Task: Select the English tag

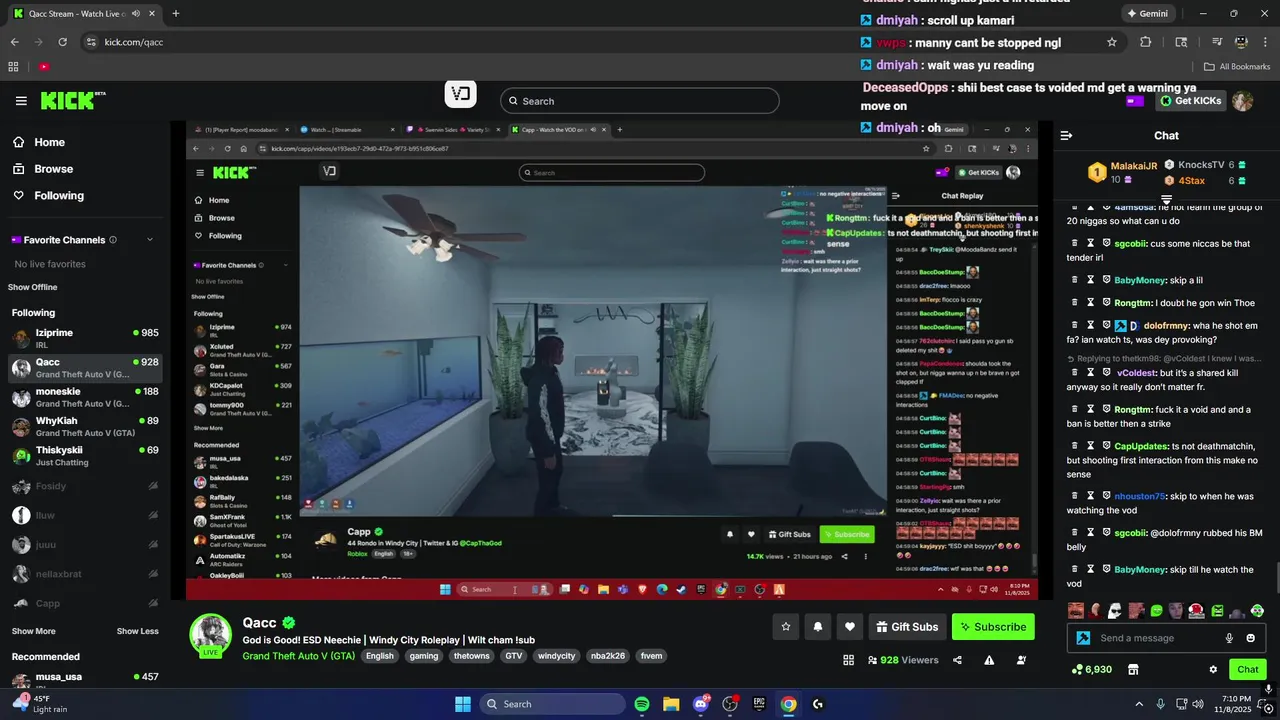Action: point(380,656)
